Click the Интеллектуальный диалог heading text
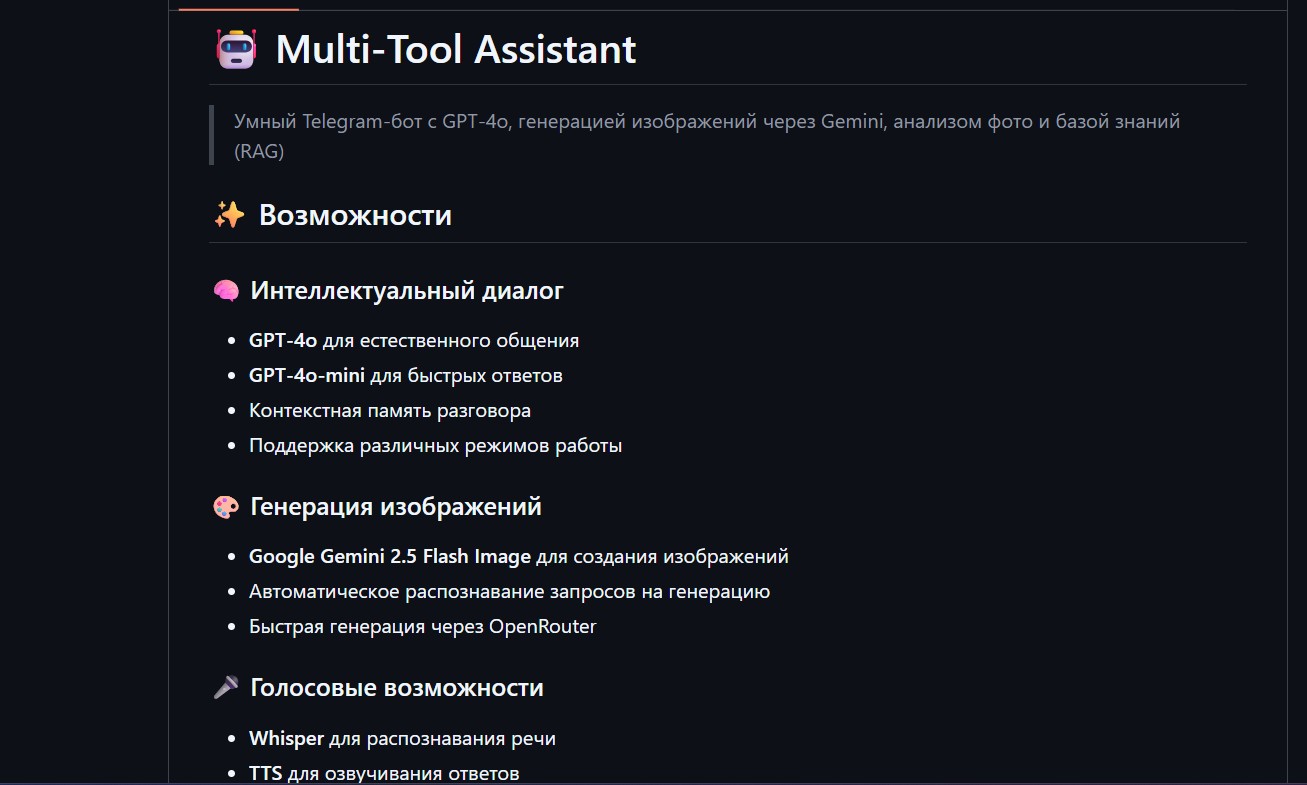1307x785 pixels. [407, 291]
